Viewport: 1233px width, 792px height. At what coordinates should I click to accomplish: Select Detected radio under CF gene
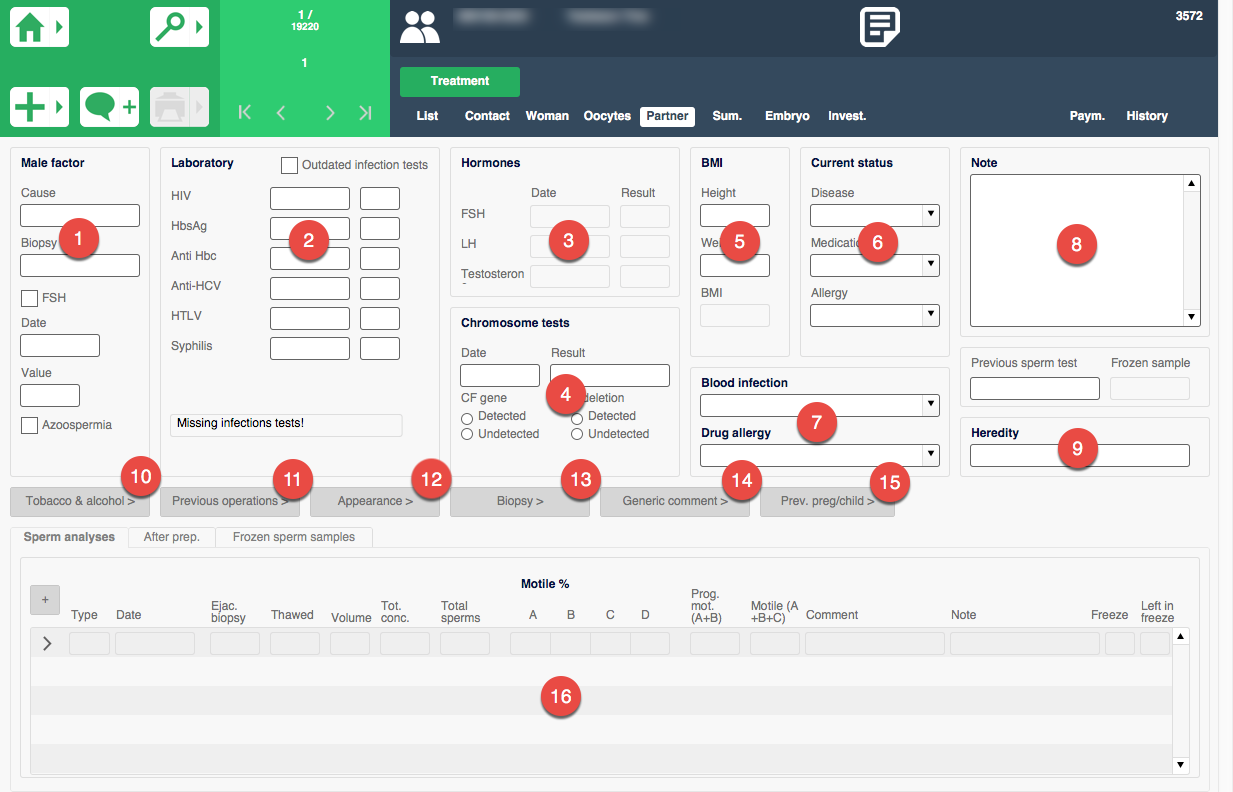coord(467,416)
